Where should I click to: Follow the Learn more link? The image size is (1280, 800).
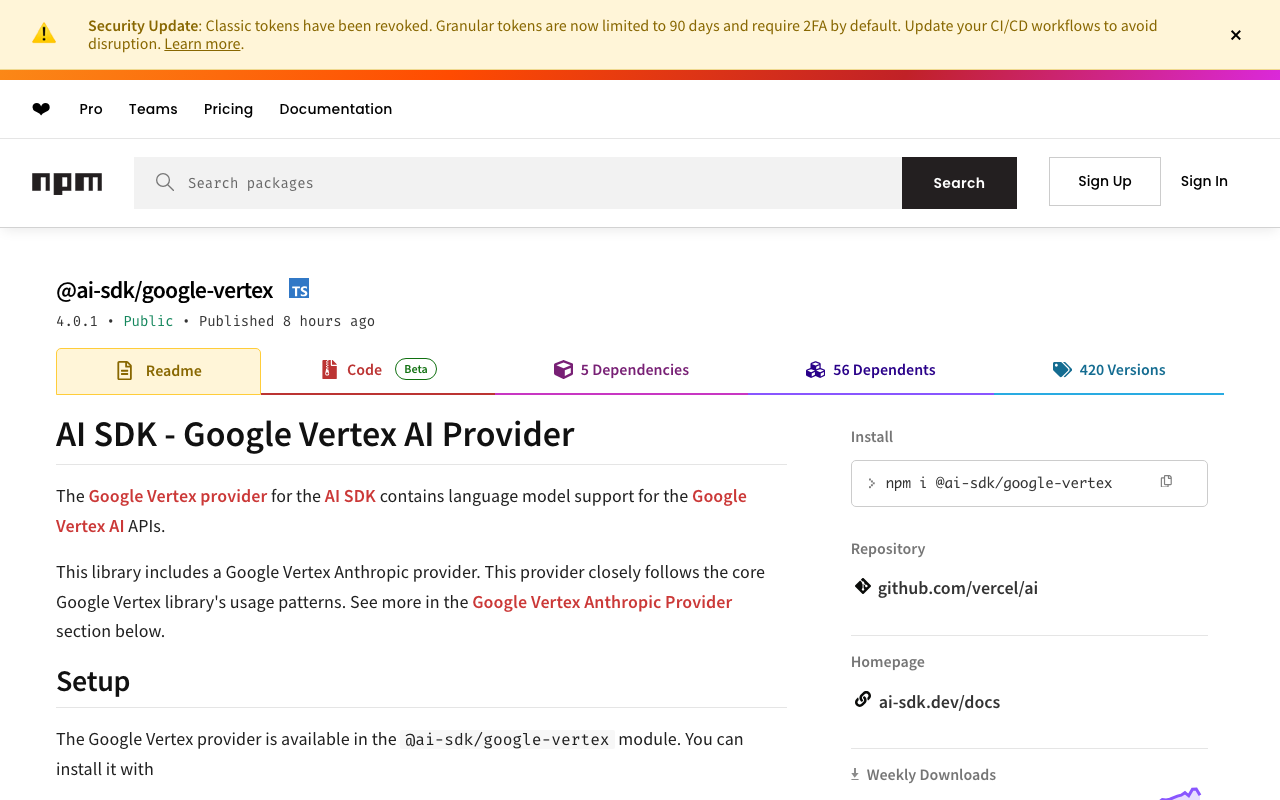tap(202, 44)
